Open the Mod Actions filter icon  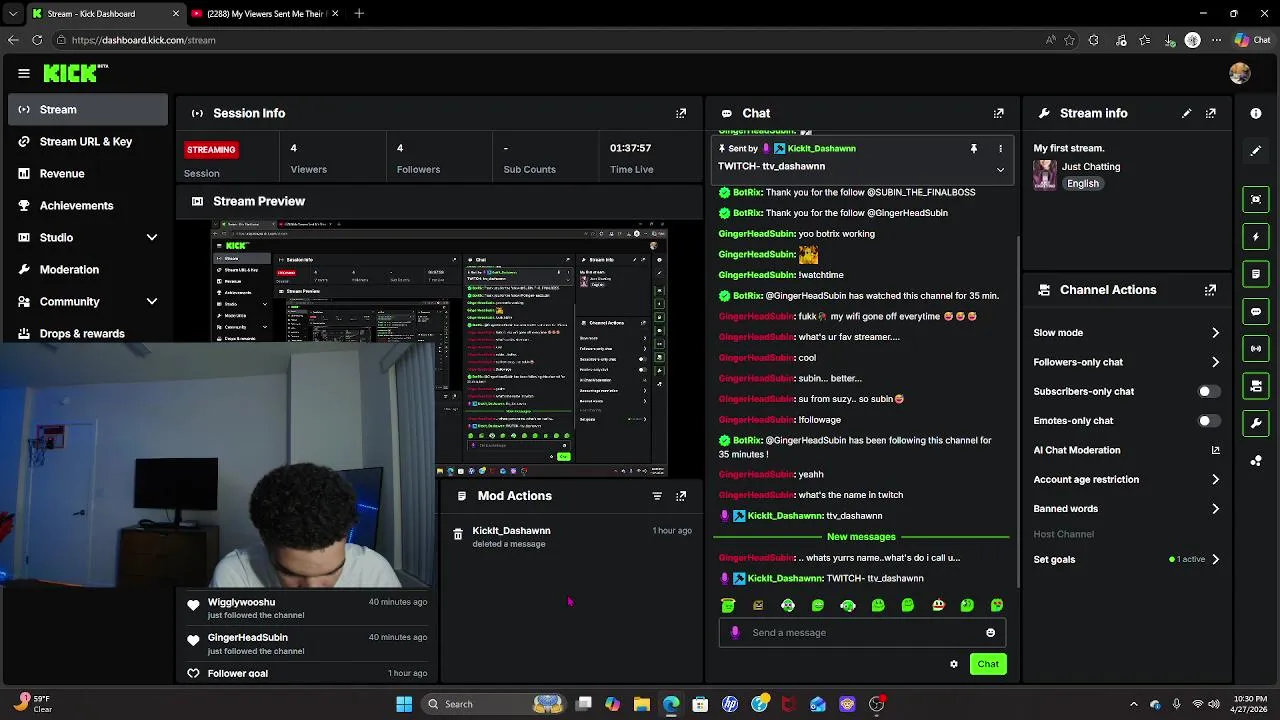coord(657,496)
